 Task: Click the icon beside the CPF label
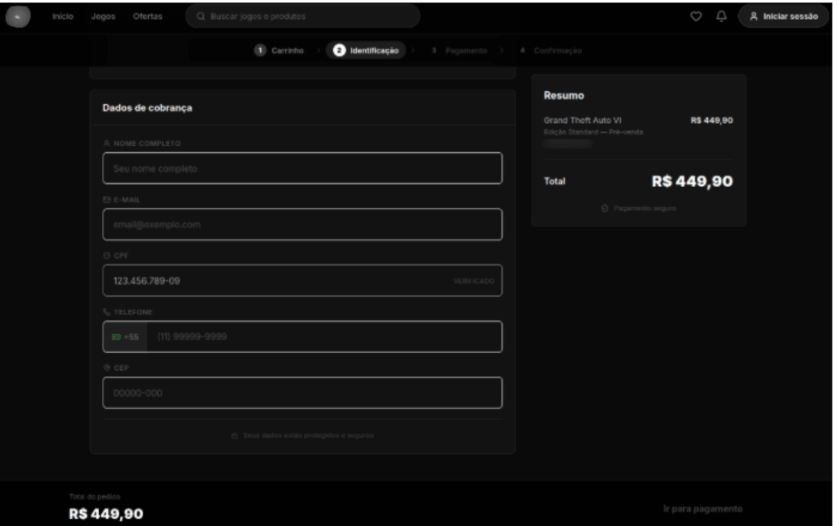click(x=107, y=256)
